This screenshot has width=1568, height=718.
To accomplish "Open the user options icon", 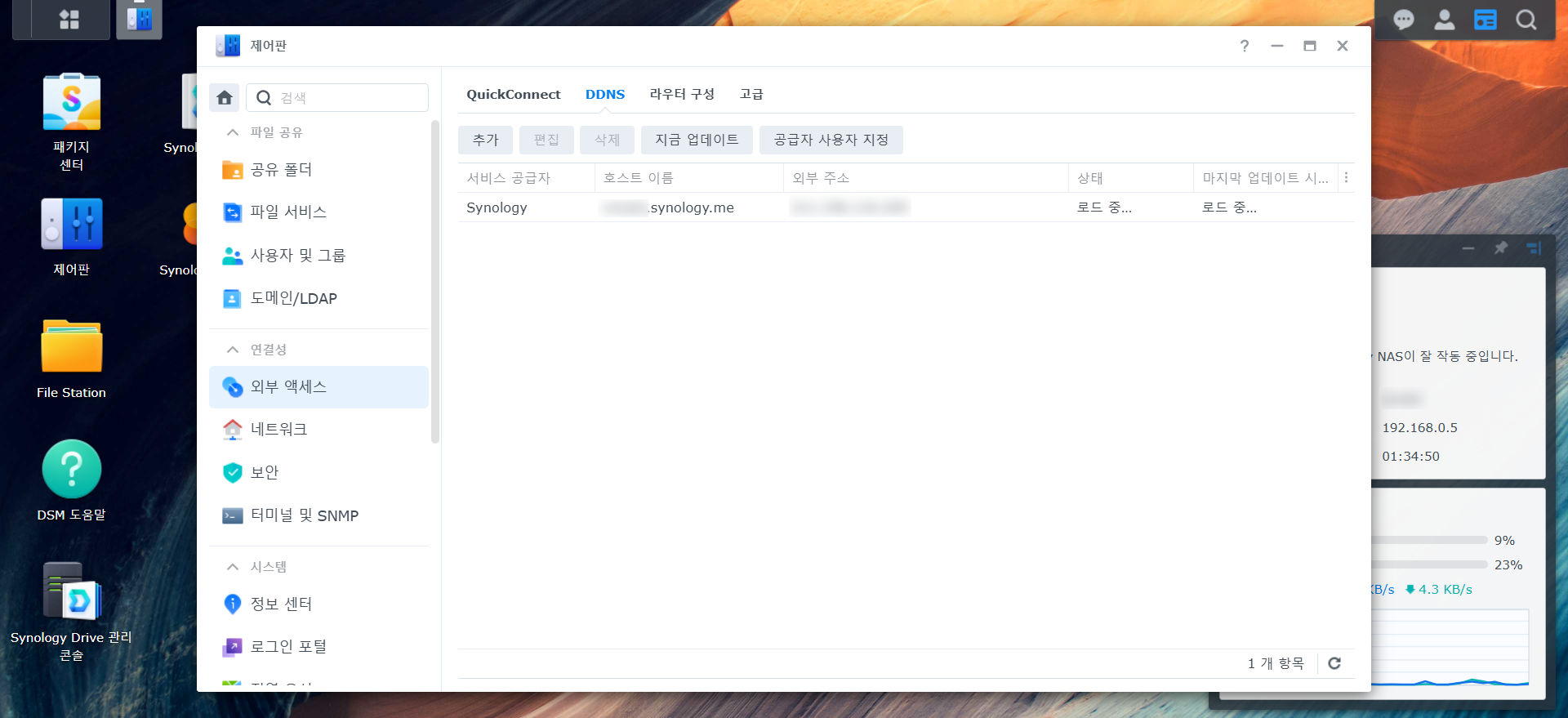I will pyautogui.click(x=1445, y=20).
